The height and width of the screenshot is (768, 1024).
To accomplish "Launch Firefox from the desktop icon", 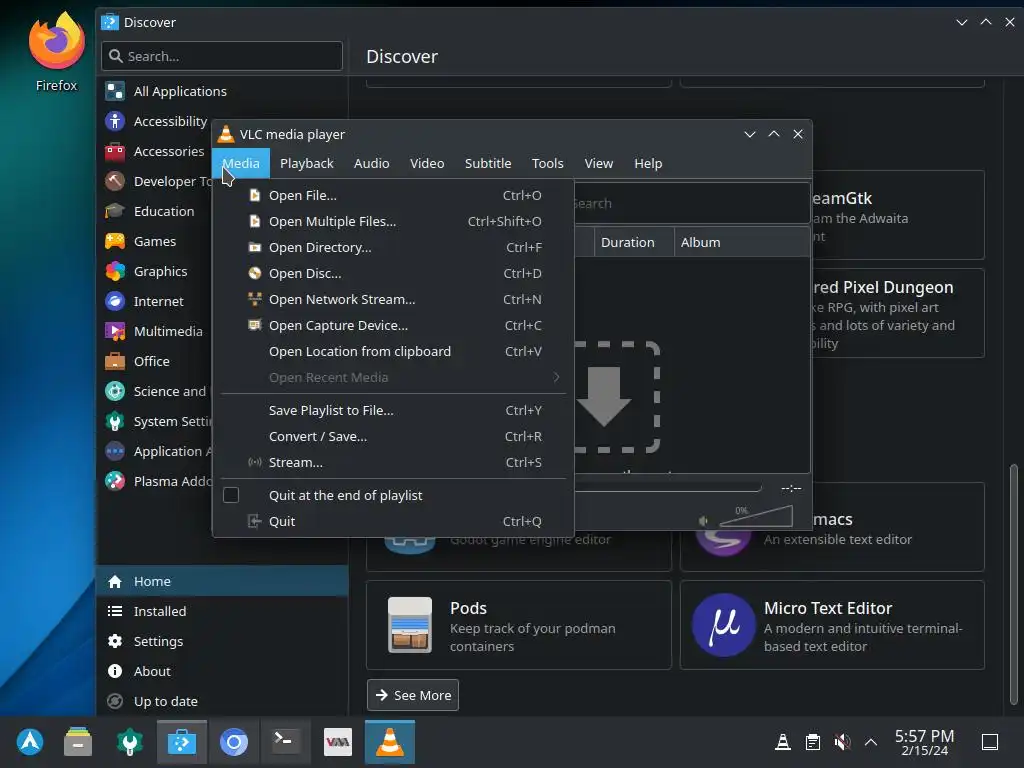I will coord(56,52).
